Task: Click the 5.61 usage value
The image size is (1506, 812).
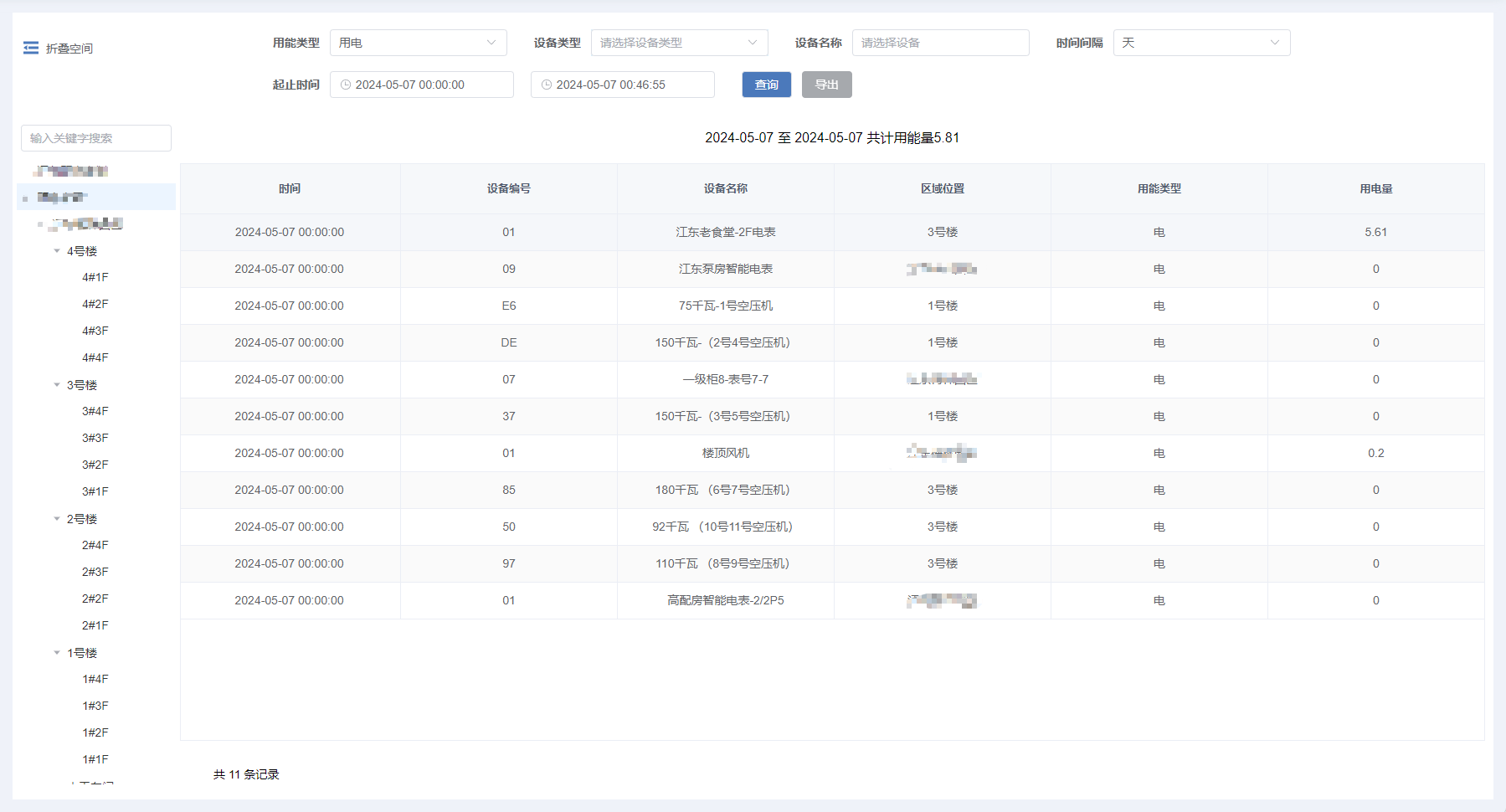Action: coord(1376,232)
